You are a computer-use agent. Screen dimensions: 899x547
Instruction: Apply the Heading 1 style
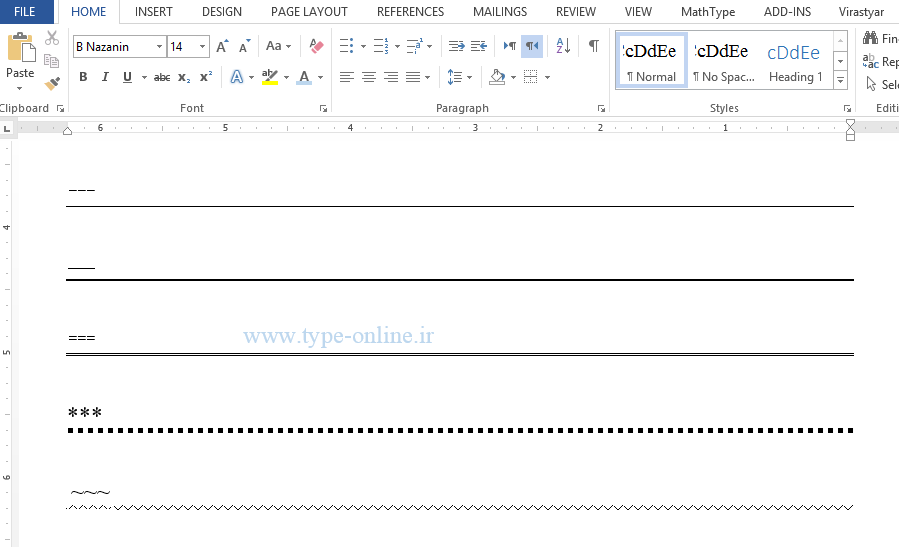click(795, 62)
